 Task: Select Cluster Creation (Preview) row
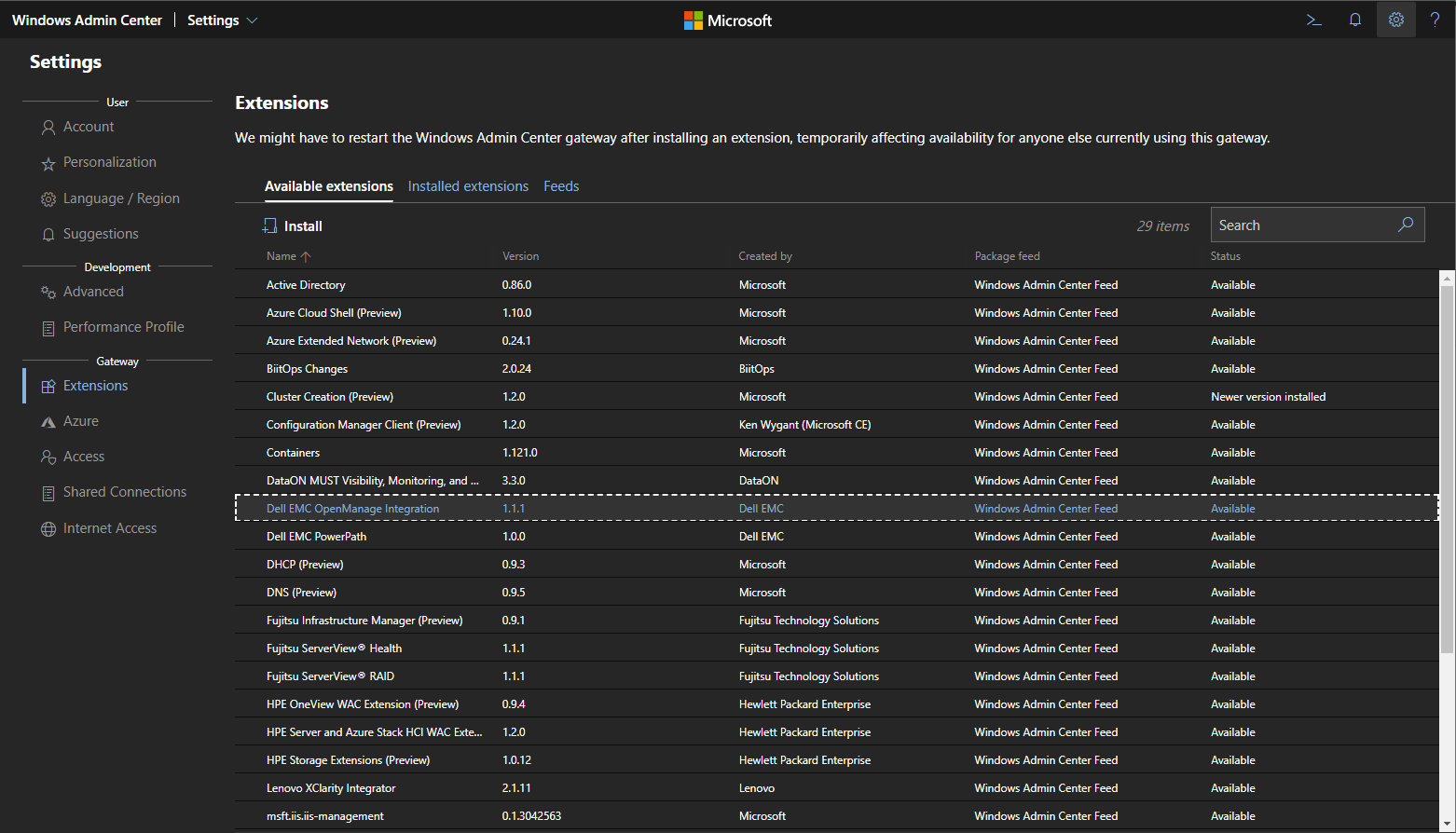pyautogui.click(x=837, y=396)
